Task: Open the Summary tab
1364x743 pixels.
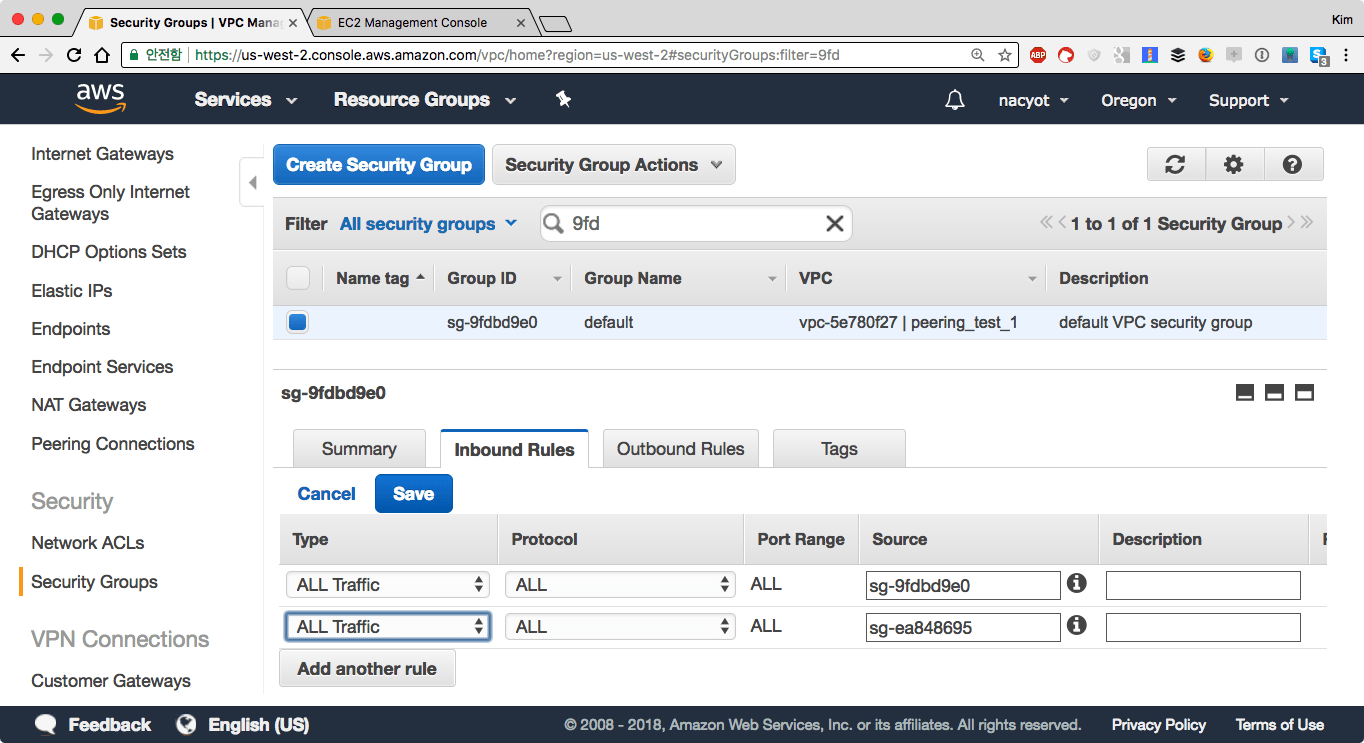Action: coord(359,449)
